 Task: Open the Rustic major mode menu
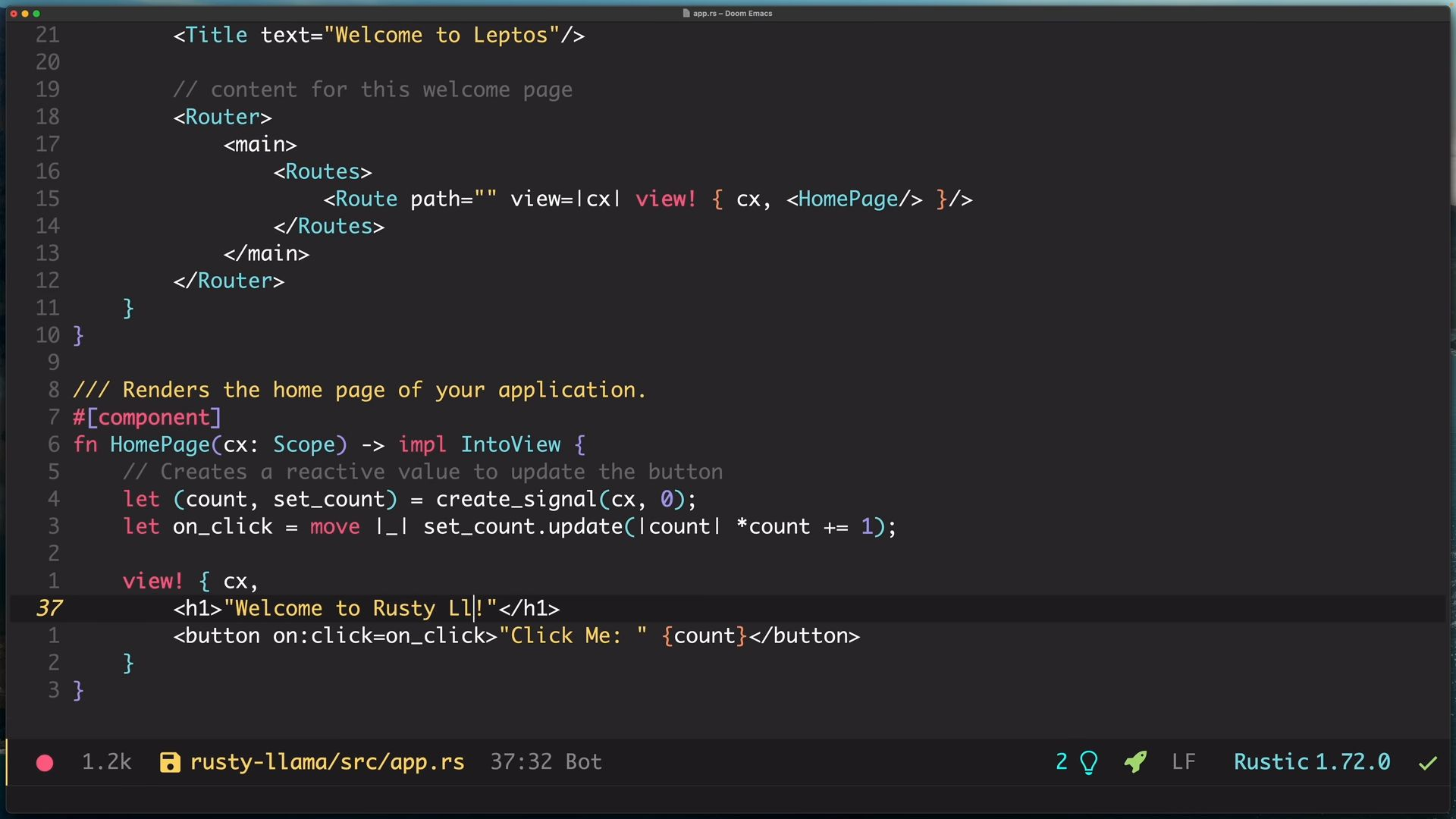(x=1271, y=762)
